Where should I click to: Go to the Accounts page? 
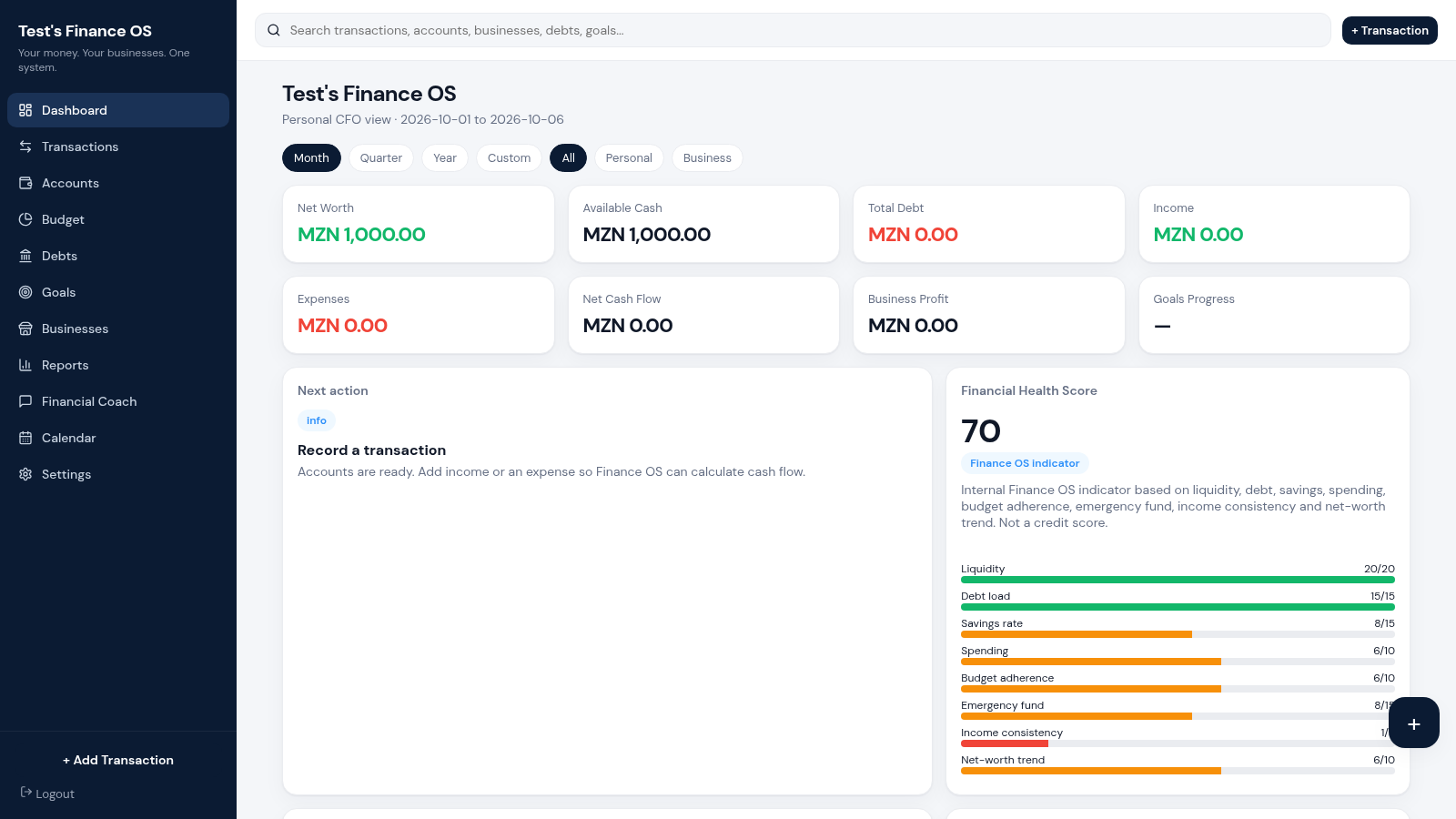[x=118, y=183]
